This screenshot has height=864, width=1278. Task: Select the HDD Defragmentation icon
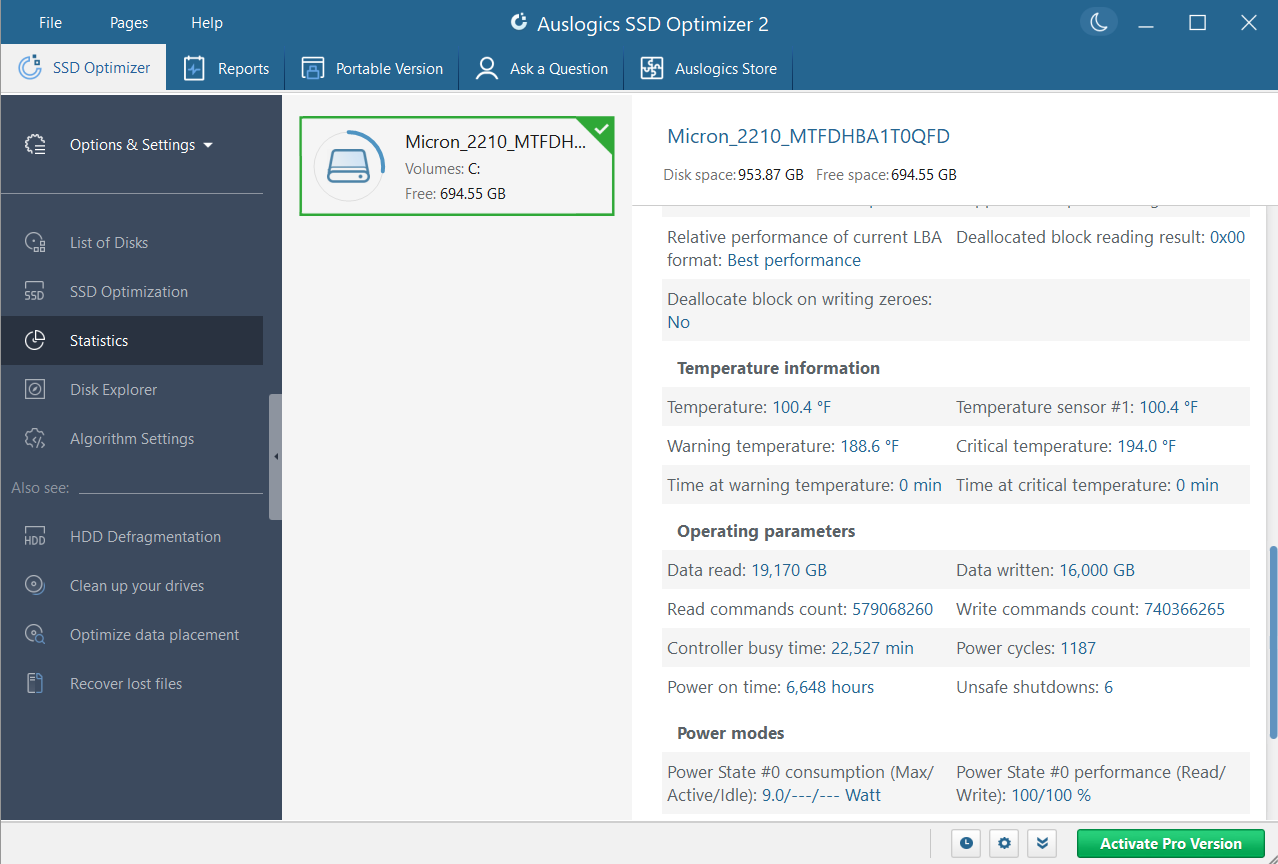pyautogui.click(x=35, y=536)
